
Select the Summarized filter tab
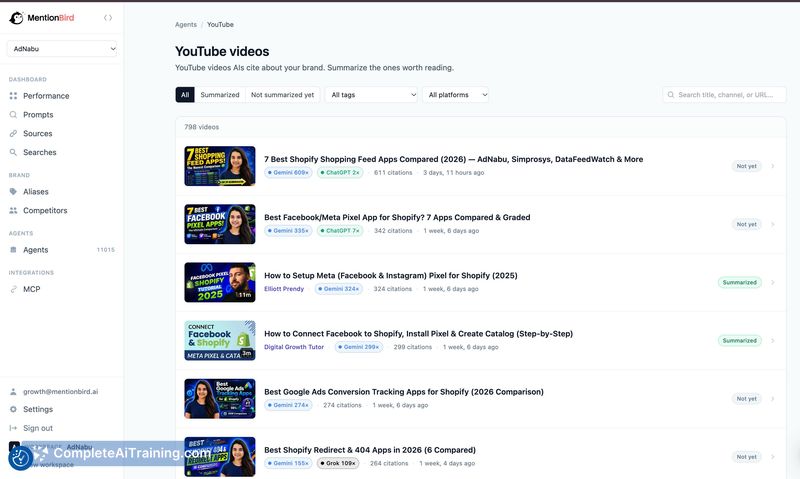[220, 95]
